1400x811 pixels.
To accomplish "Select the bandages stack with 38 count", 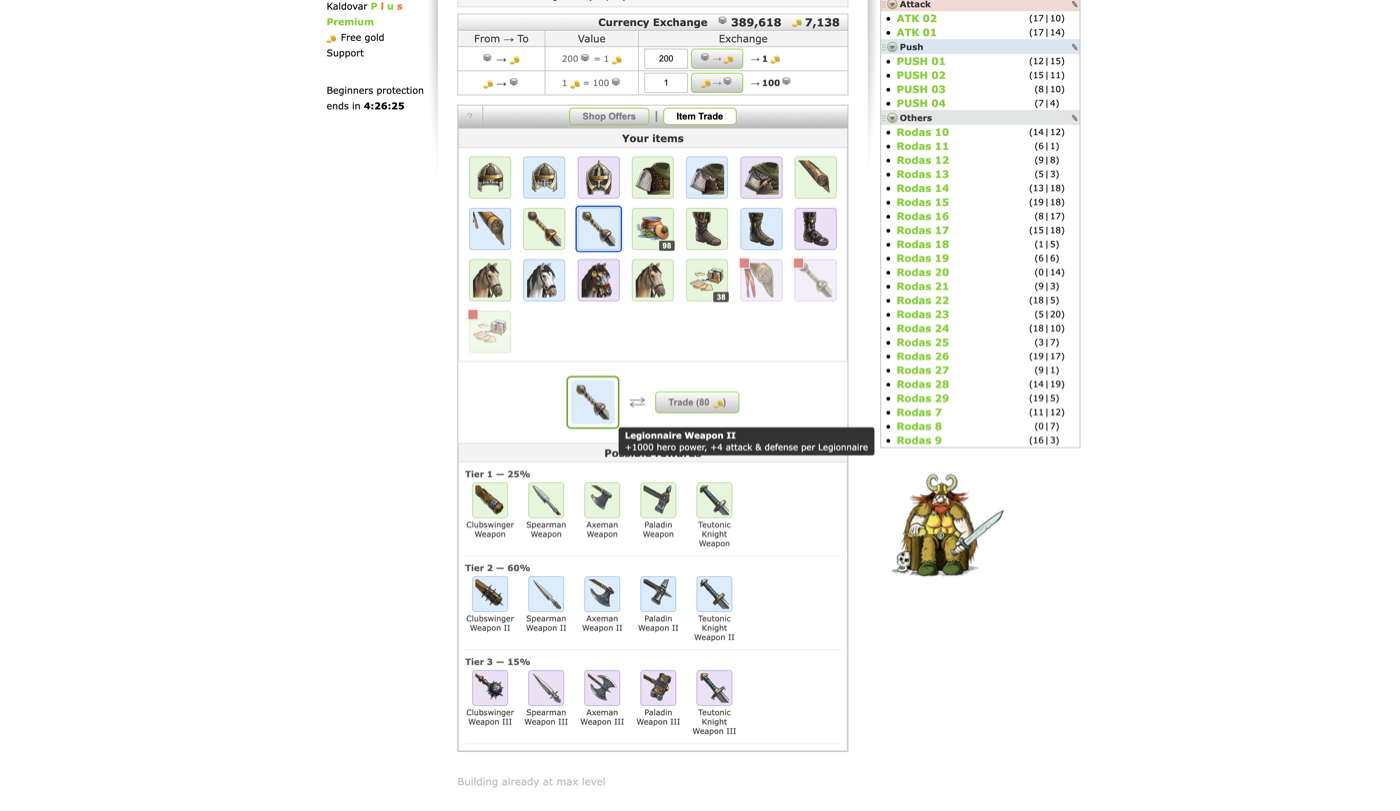I will point(707,280).
